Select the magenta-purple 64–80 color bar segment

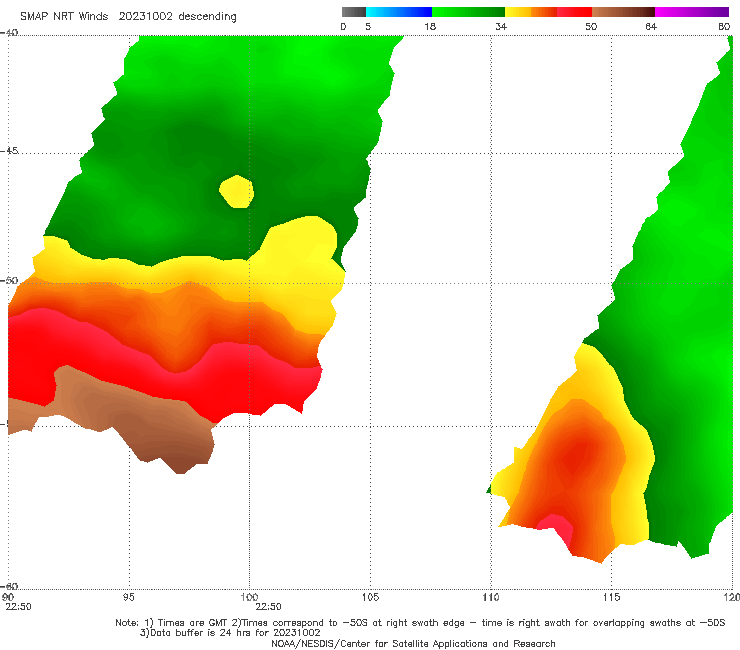coord(692,12)
